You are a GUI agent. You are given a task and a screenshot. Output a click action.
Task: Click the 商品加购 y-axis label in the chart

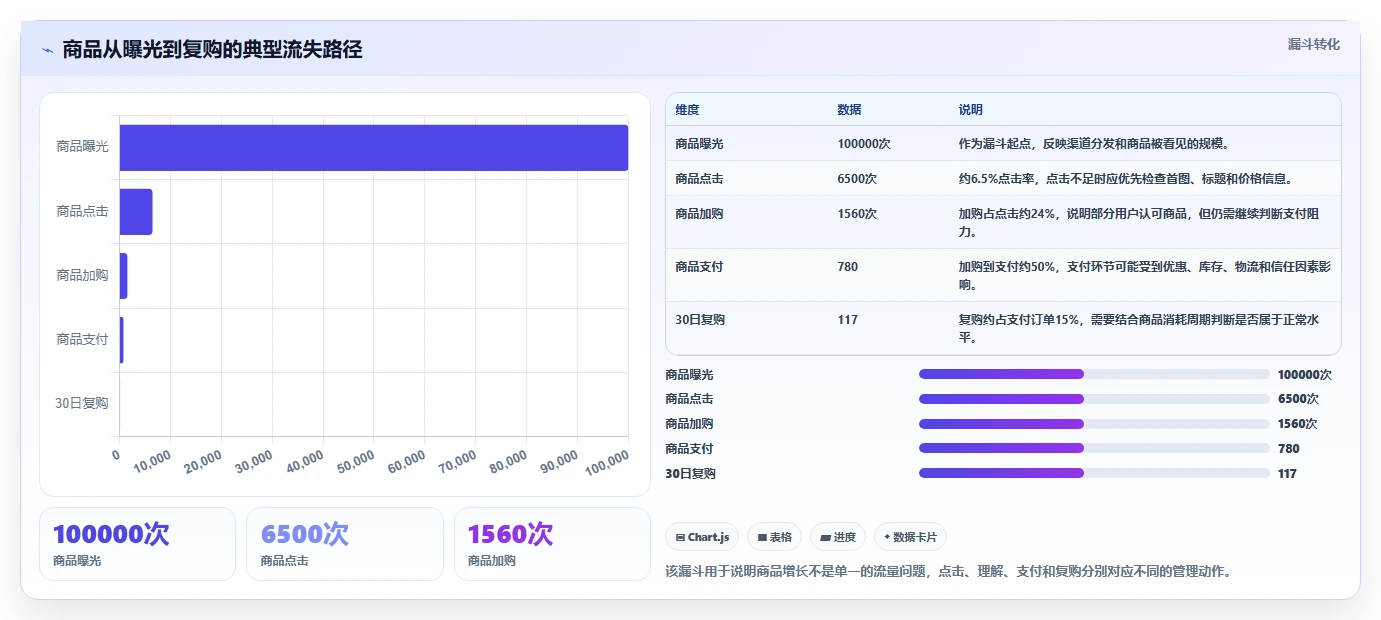tap(82, 276)
